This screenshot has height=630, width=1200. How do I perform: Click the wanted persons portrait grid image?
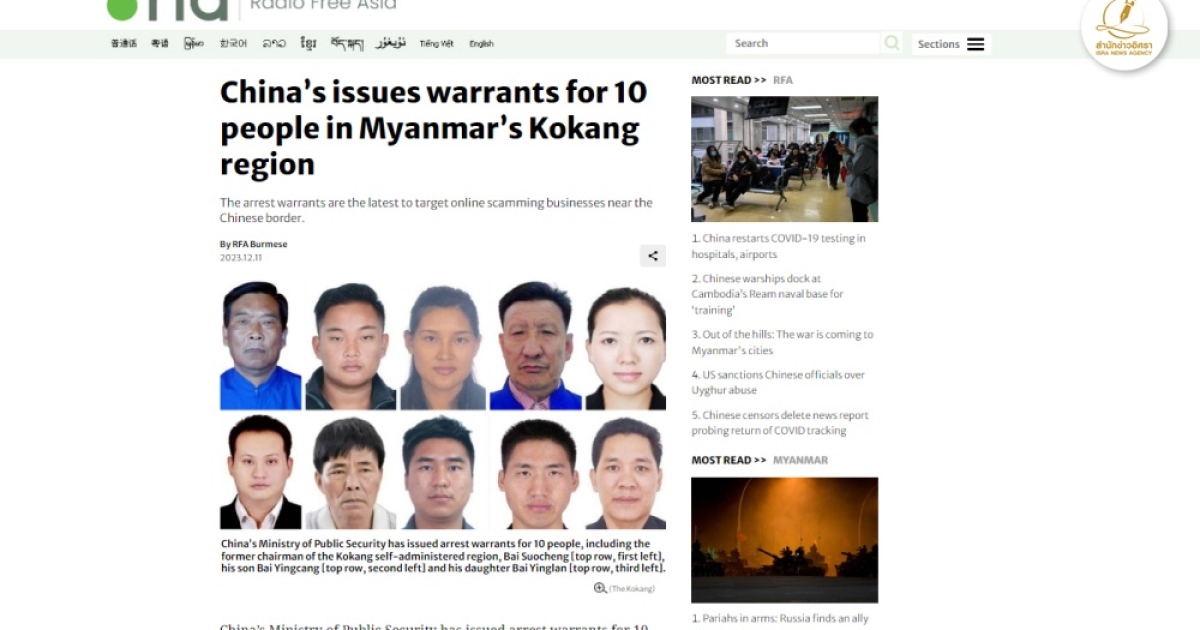443,405
